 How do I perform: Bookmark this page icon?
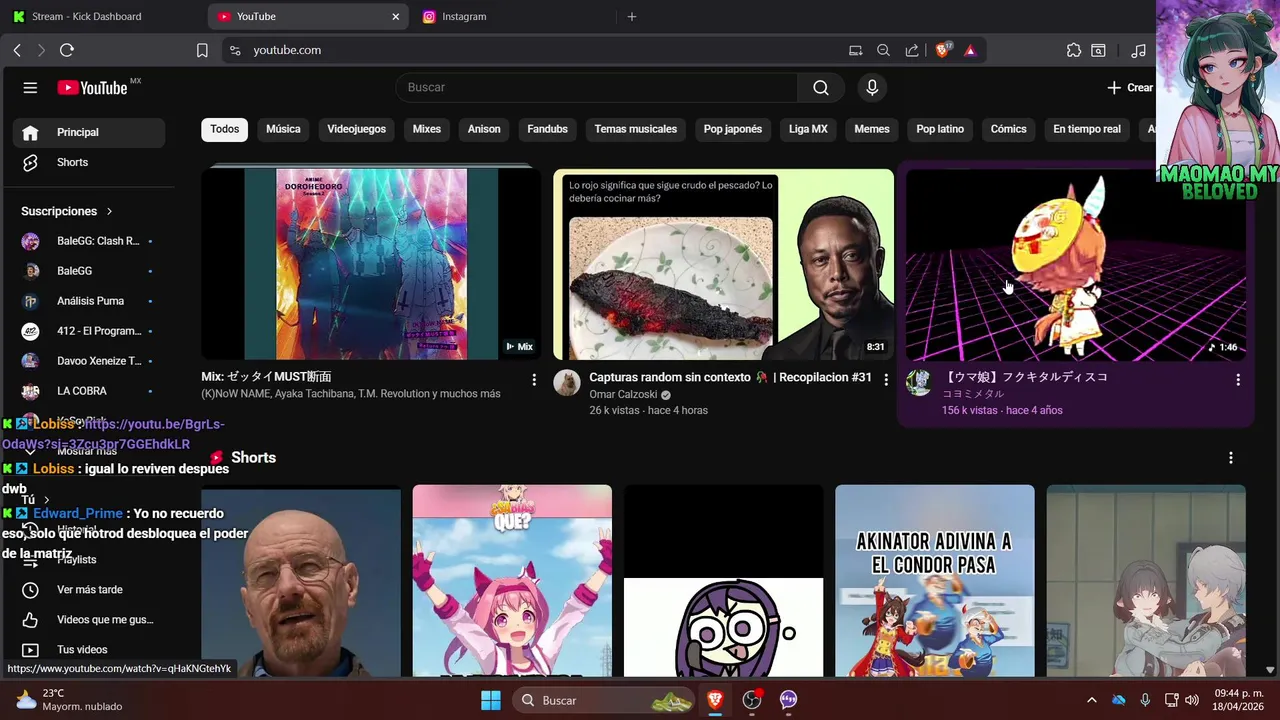(202, 50)
